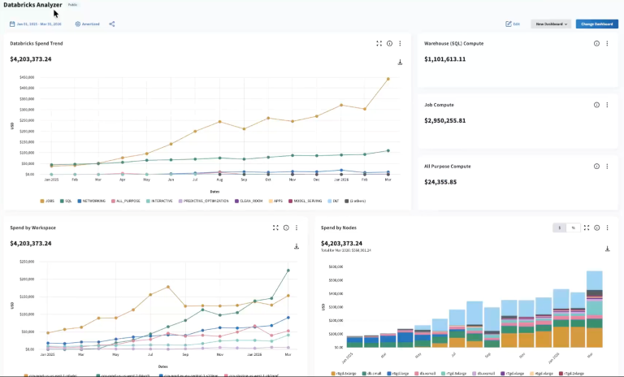Open the New Dashboard dropdown

(x=551, y=24)
